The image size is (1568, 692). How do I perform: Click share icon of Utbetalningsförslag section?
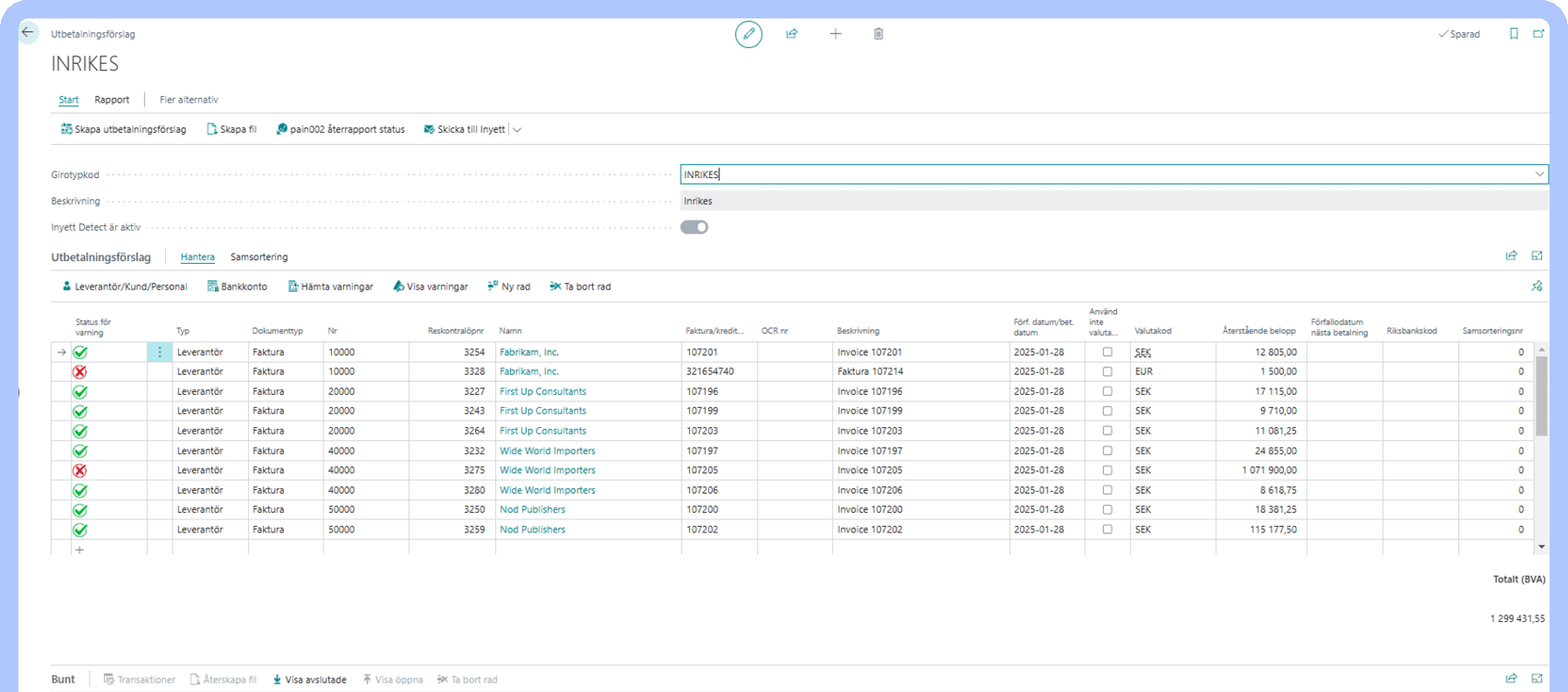[x=1511, y=257]
